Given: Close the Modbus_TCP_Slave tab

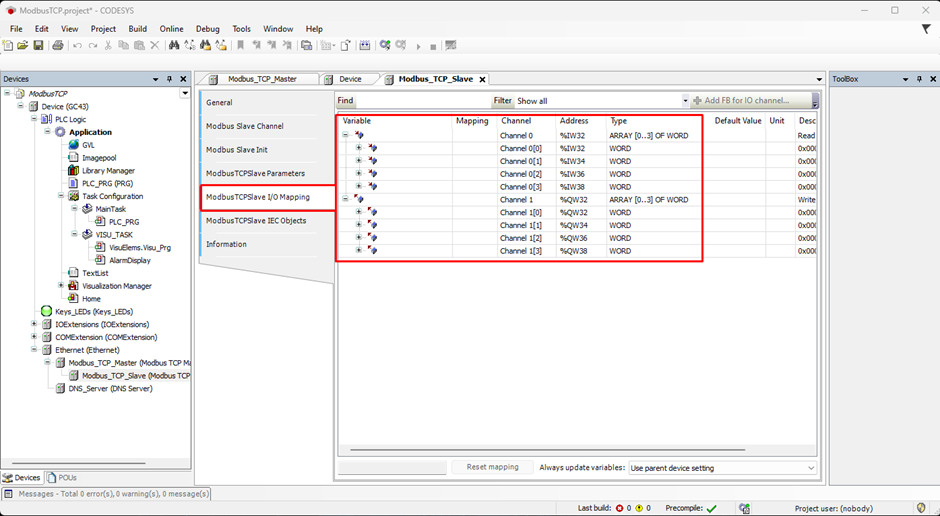Looking at the screenshot, I should point(482,79).
